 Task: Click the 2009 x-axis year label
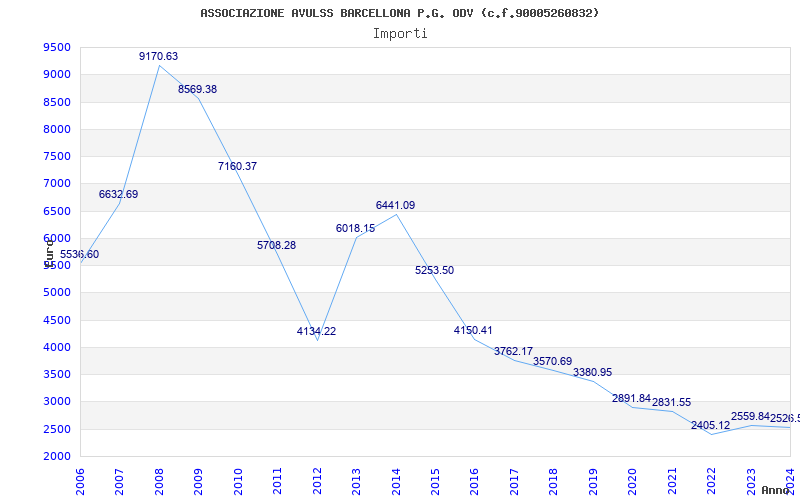click(198, 482)
